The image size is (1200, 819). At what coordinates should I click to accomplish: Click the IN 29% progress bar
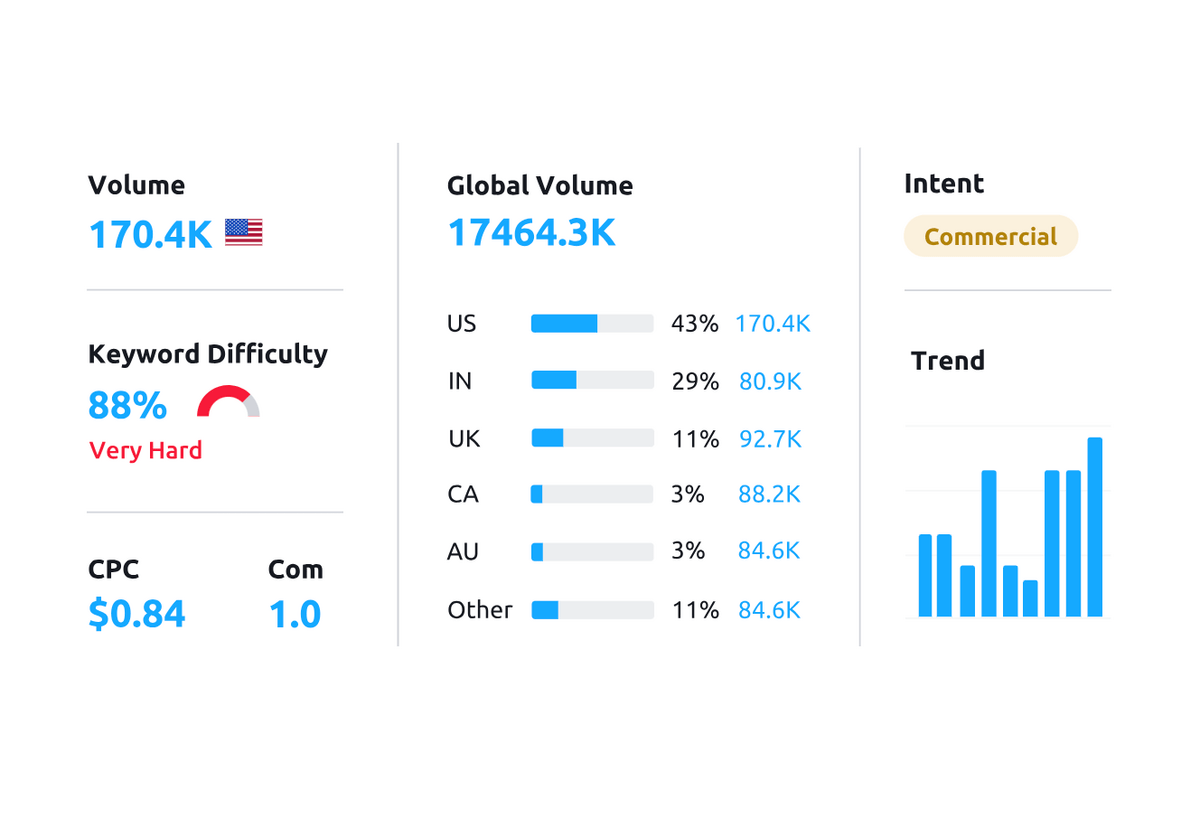coord(592,381)
